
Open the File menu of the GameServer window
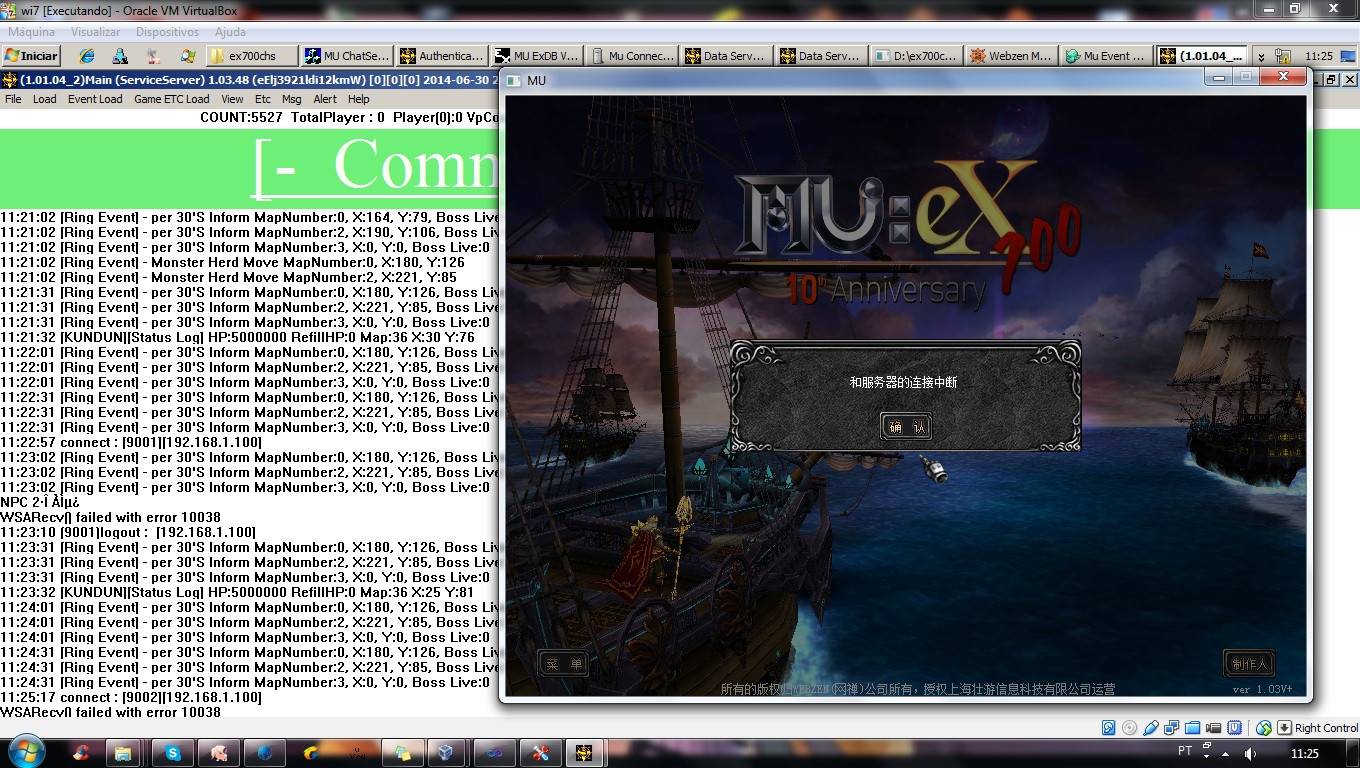(13, 99)
